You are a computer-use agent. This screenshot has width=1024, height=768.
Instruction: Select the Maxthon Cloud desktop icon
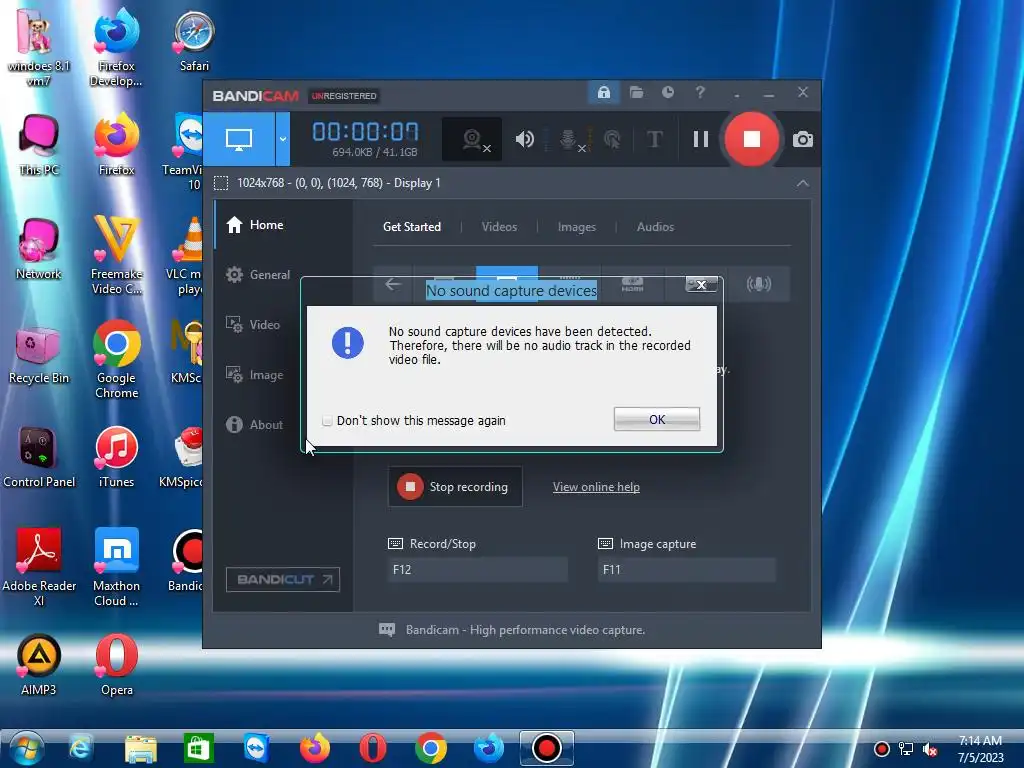[x=116, y=567]
